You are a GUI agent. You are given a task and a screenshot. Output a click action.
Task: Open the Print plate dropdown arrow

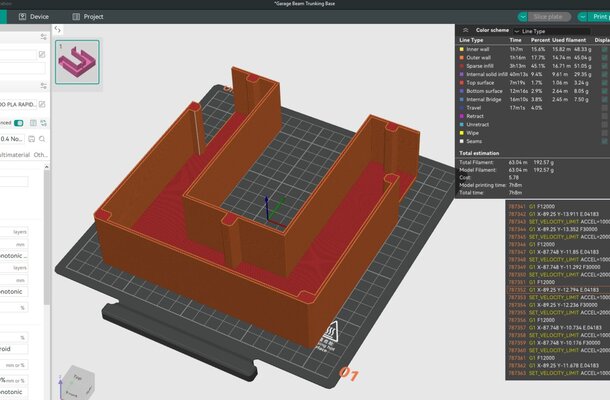582,17
